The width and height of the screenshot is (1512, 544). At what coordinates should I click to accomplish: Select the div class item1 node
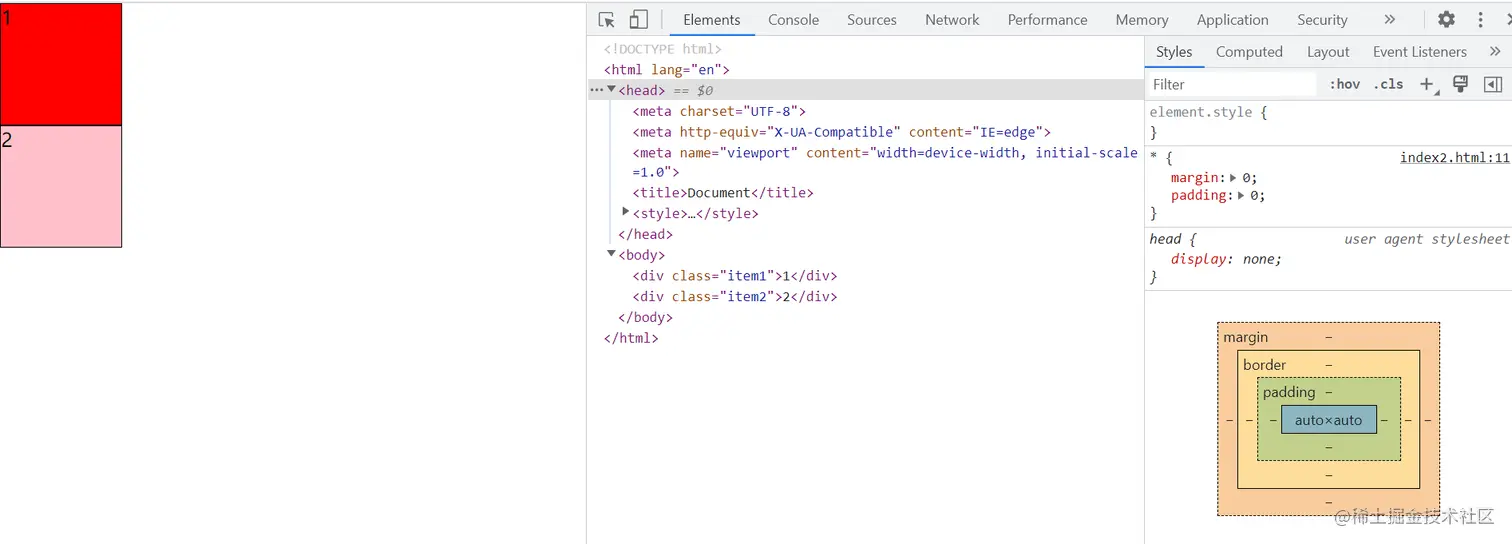pyautogui.click(x=734, y=276)
